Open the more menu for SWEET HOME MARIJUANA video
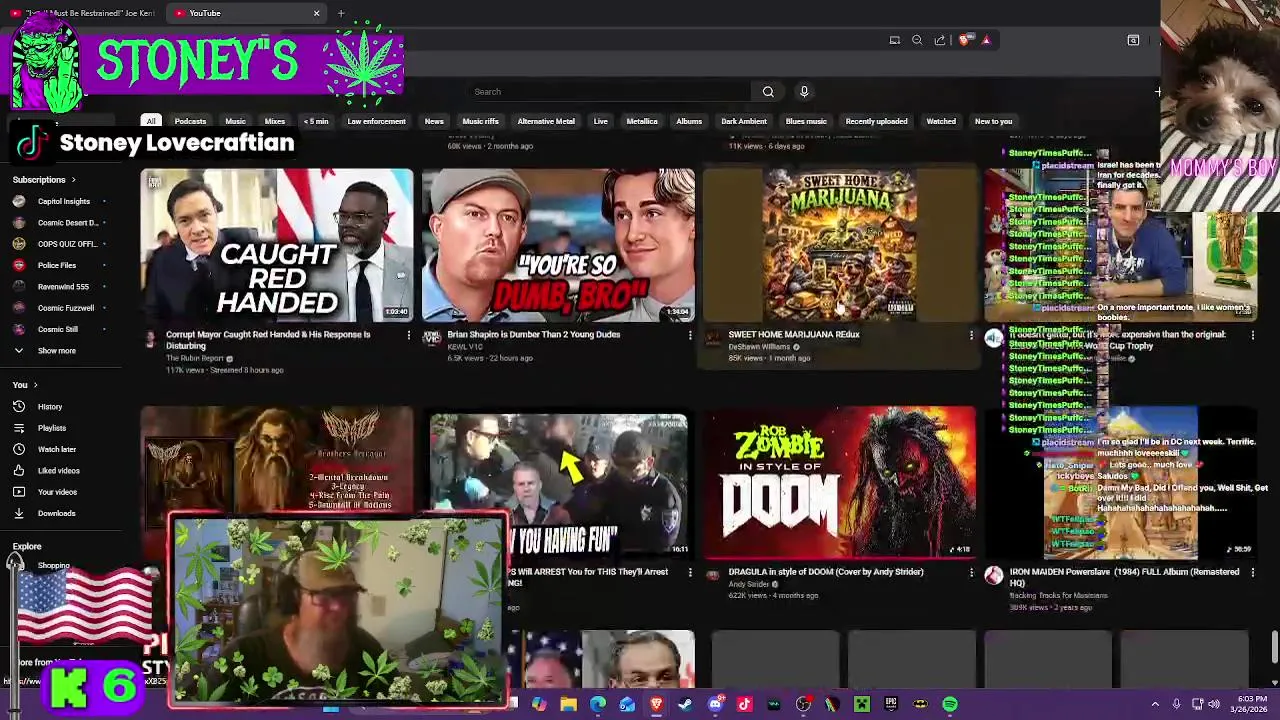This screenshot has height=720, width=1280. coord(971,335)
